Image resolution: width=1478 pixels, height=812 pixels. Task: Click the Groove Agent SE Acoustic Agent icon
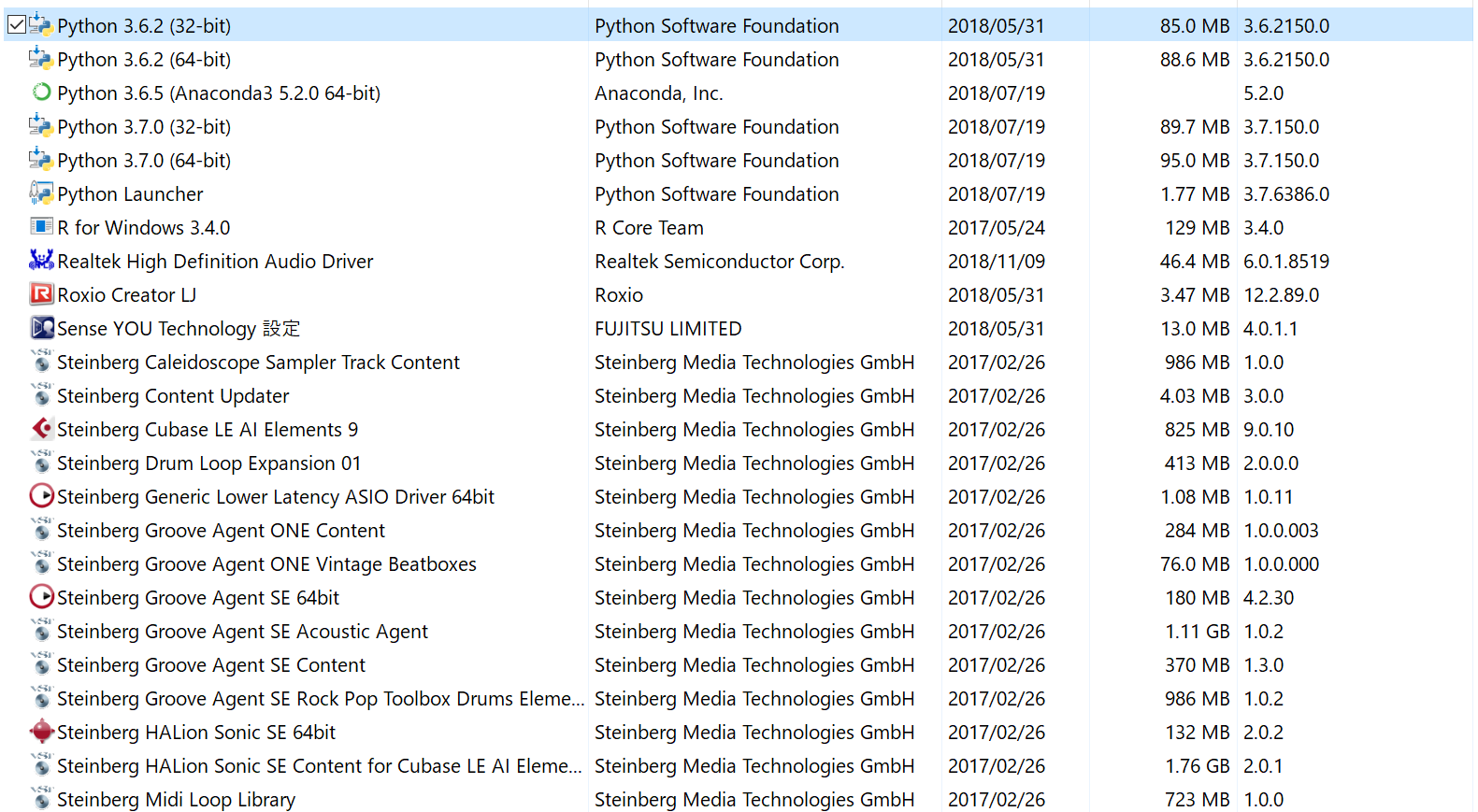click(x=41, y=631)
